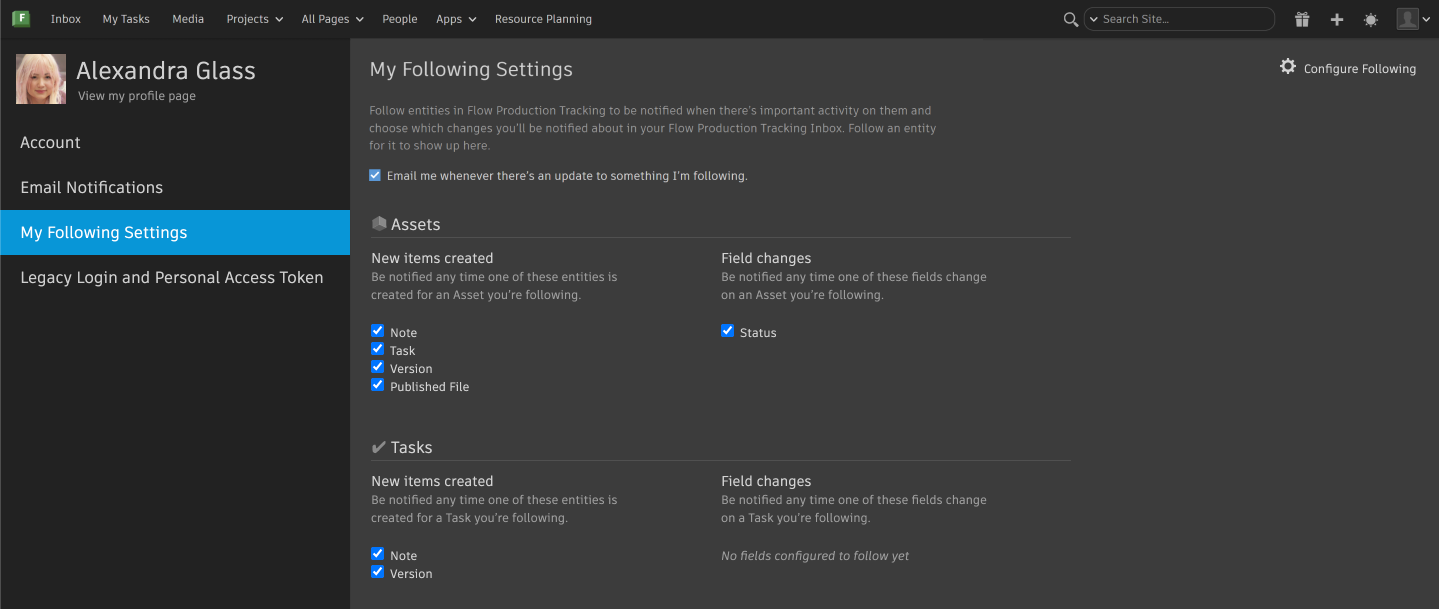Expand the All Pages dropdown menu
The height and width of the screenshot is (609, 1439).
[x=332, y=19]
